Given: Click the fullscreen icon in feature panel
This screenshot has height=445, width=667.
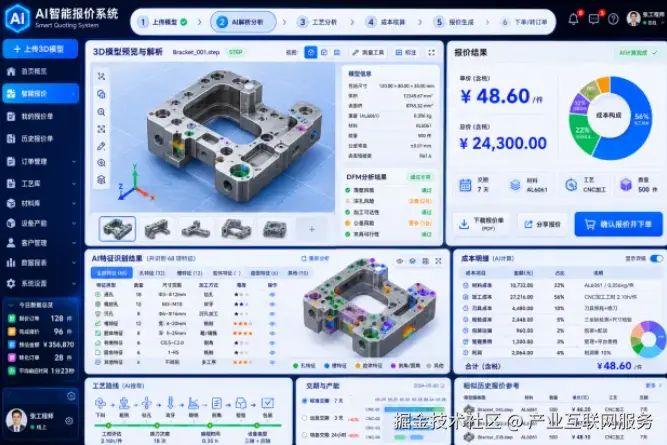Looking at the screenshot, I should 438,261.
